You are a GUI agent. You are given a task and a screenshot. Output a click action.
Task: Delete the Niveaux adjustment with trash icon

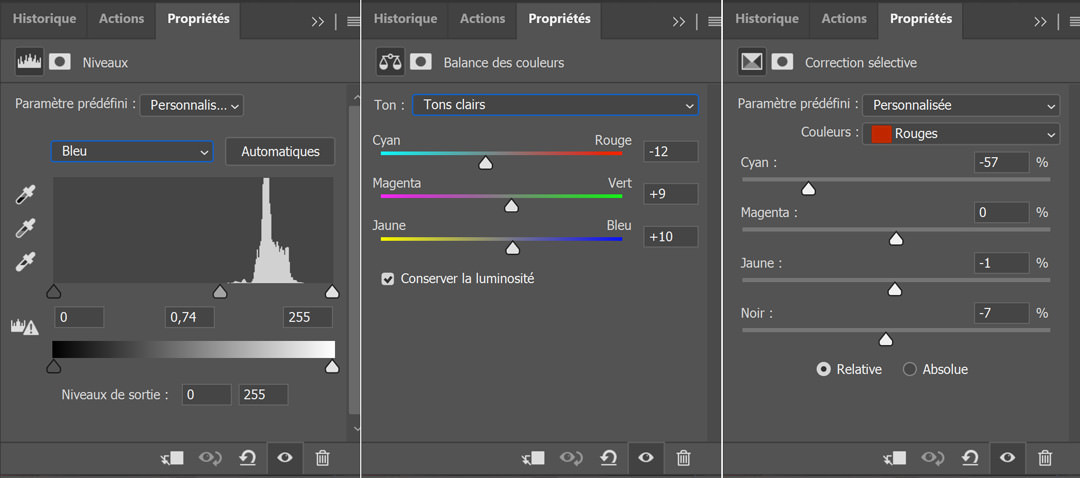322,458
